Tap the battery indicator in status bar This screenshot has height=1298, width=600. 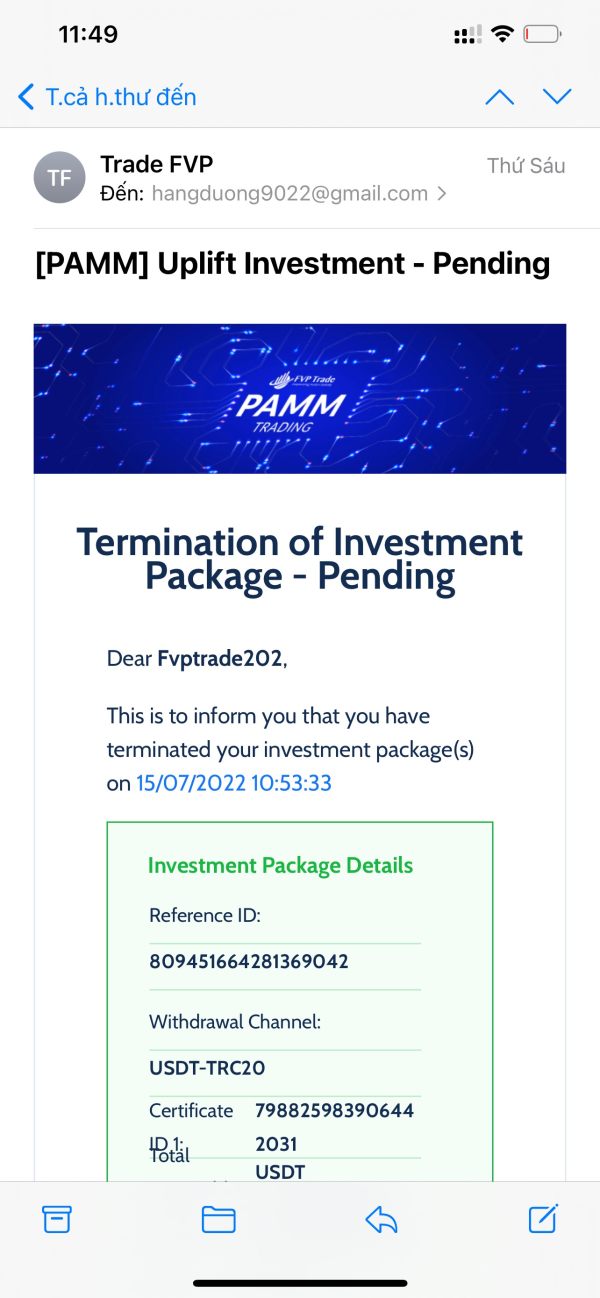[x=542, y=35]
